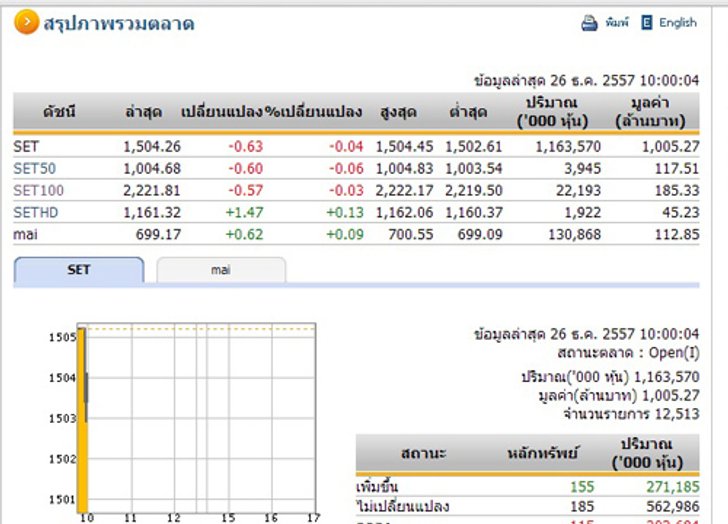Click the orange arrow icon beside the page title
Image resolution: width=728 pixels, height=524 pixels.
26,22
